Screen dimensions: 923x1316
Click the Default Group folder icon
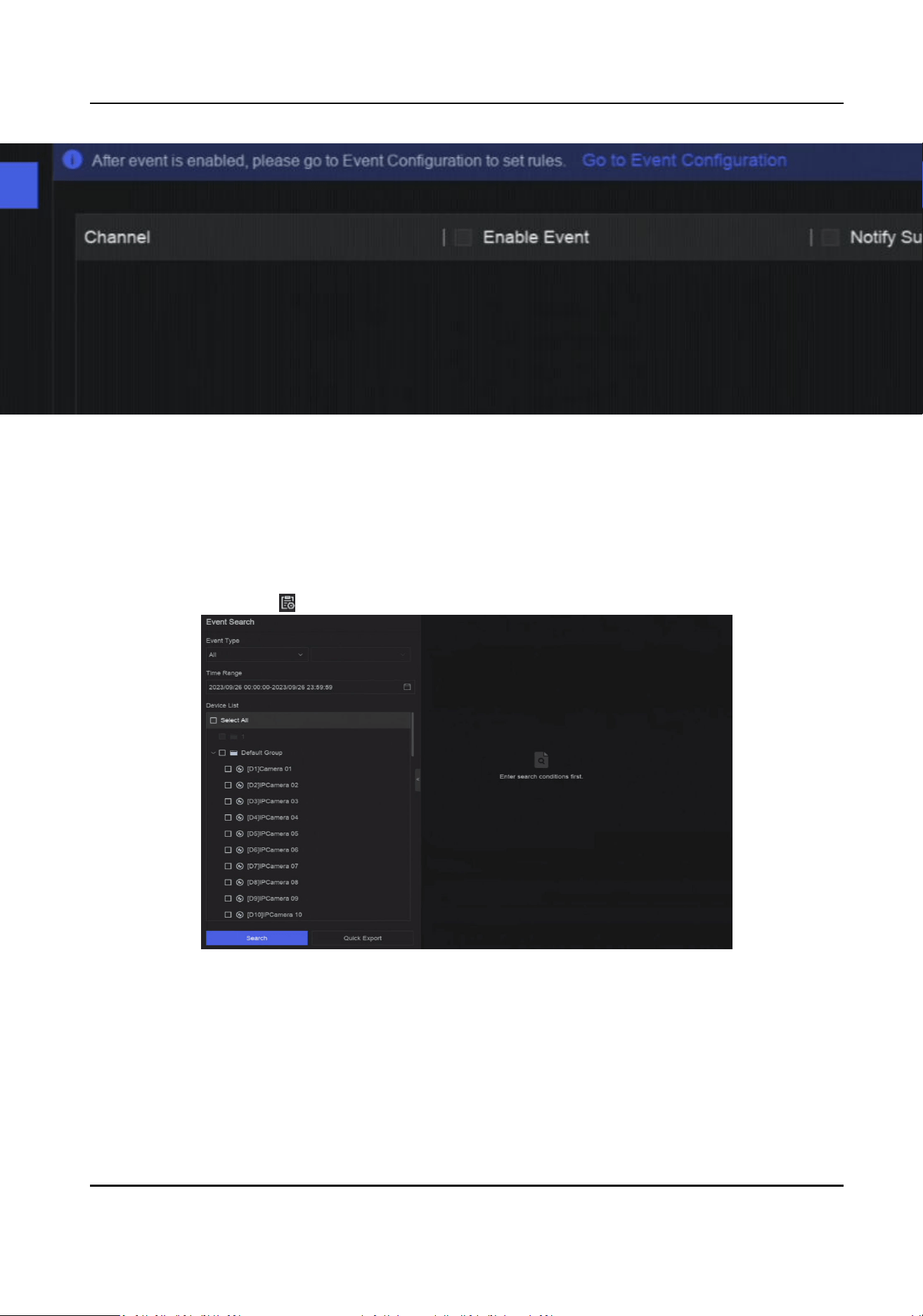pos(234,753)
